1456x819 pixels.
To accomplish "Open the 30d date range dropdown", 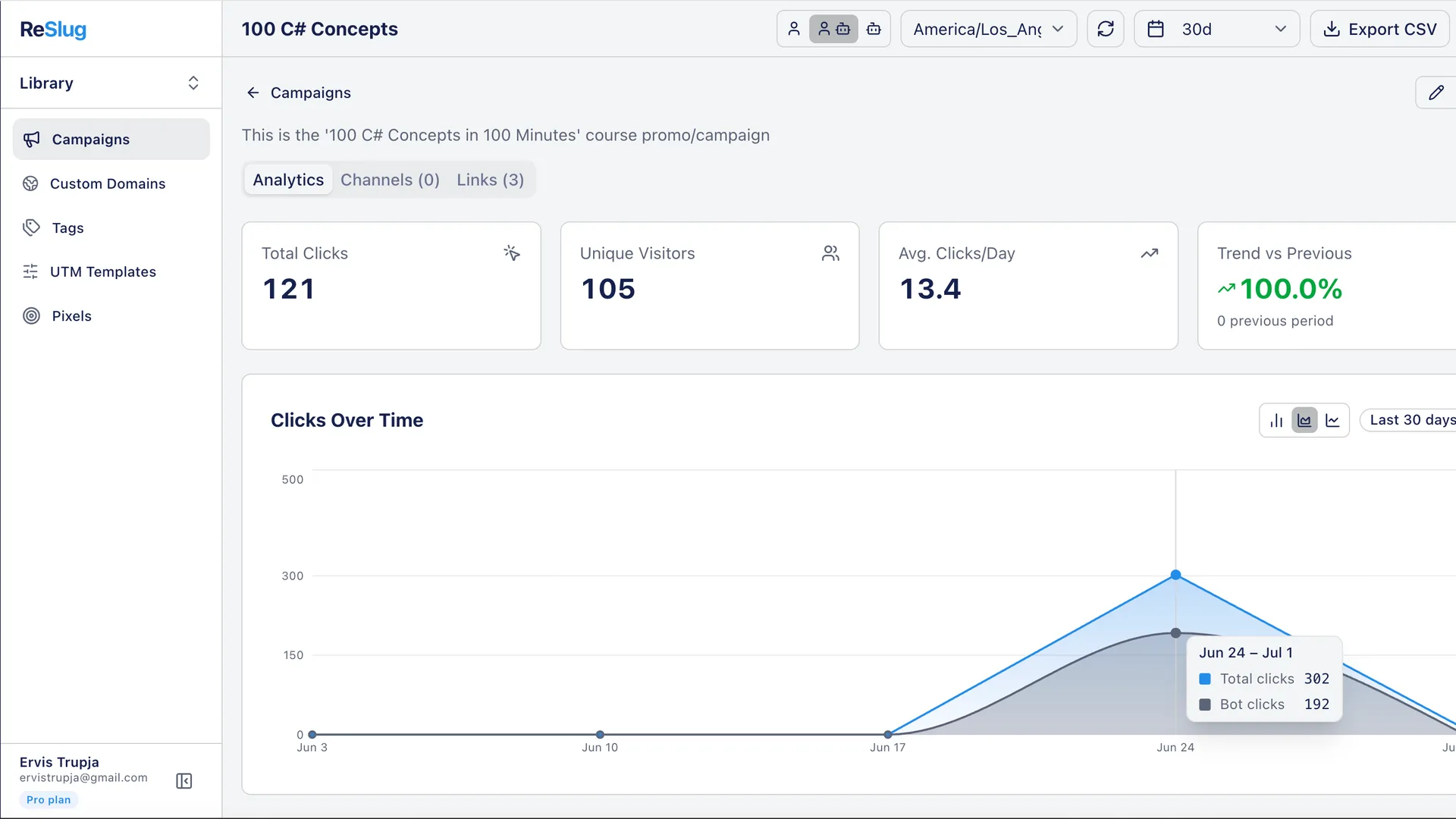I will pyautogui.click(x=1216, y=29).
